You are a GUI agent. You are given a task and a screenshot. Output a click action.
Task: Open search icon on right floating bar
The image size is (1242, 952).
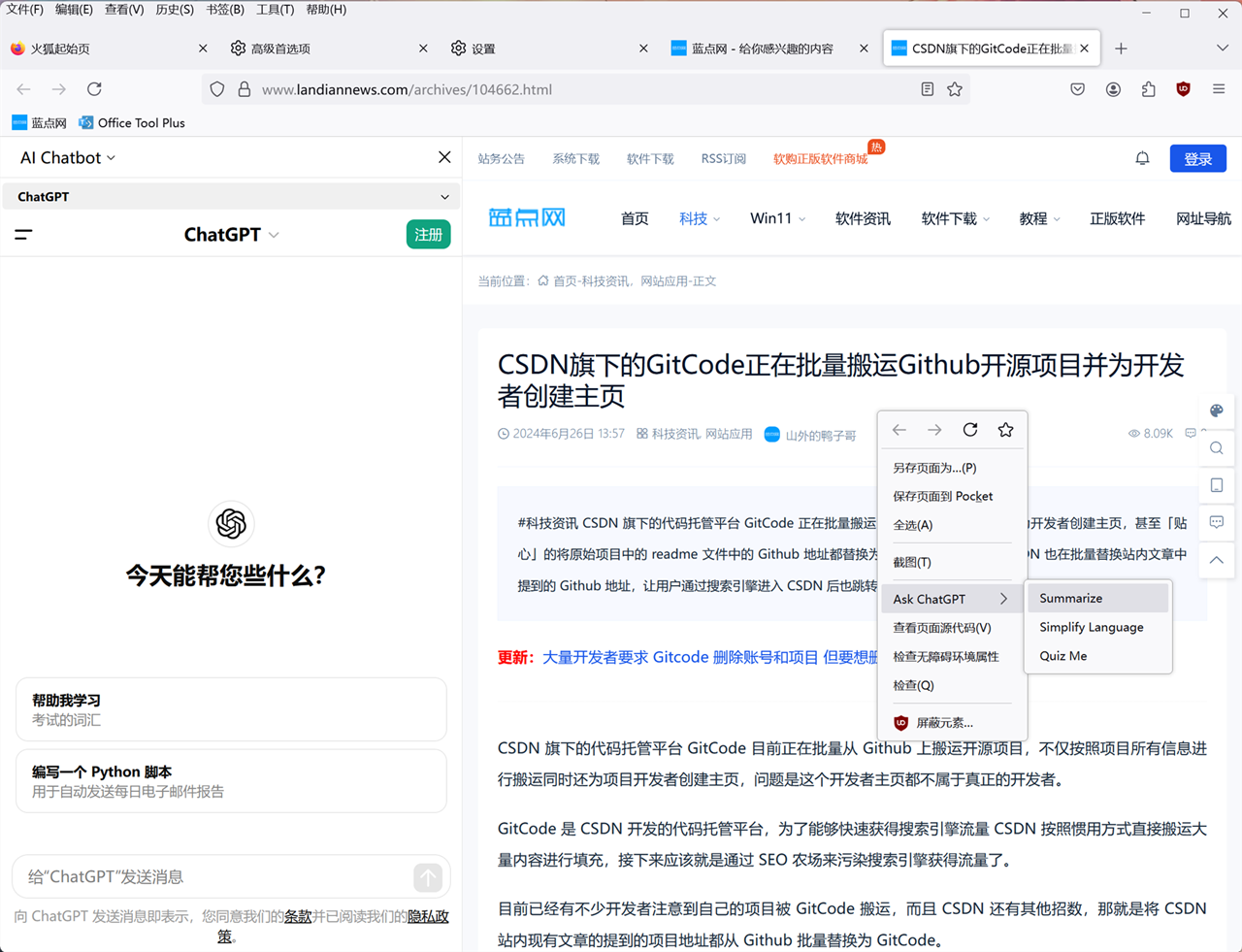1216,448
